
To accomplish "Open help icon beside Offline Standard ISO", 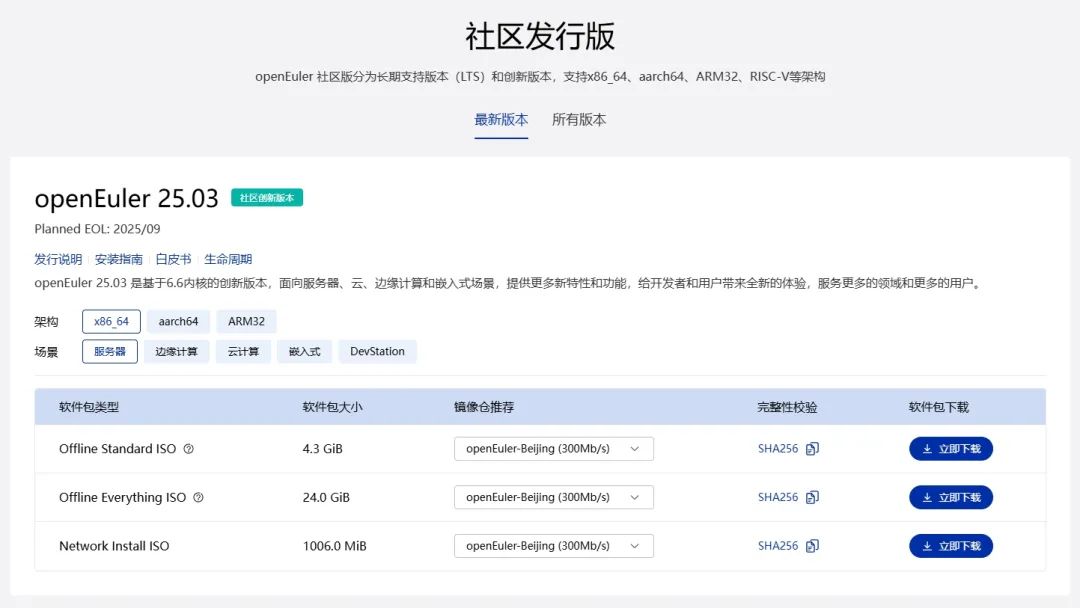I will [x=188, y=449].
